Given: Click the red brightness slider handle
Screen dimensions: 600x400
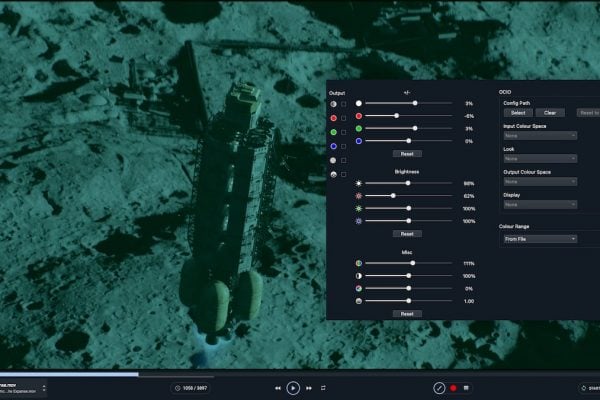Looking at the screenshot, I should pos(393,196).
